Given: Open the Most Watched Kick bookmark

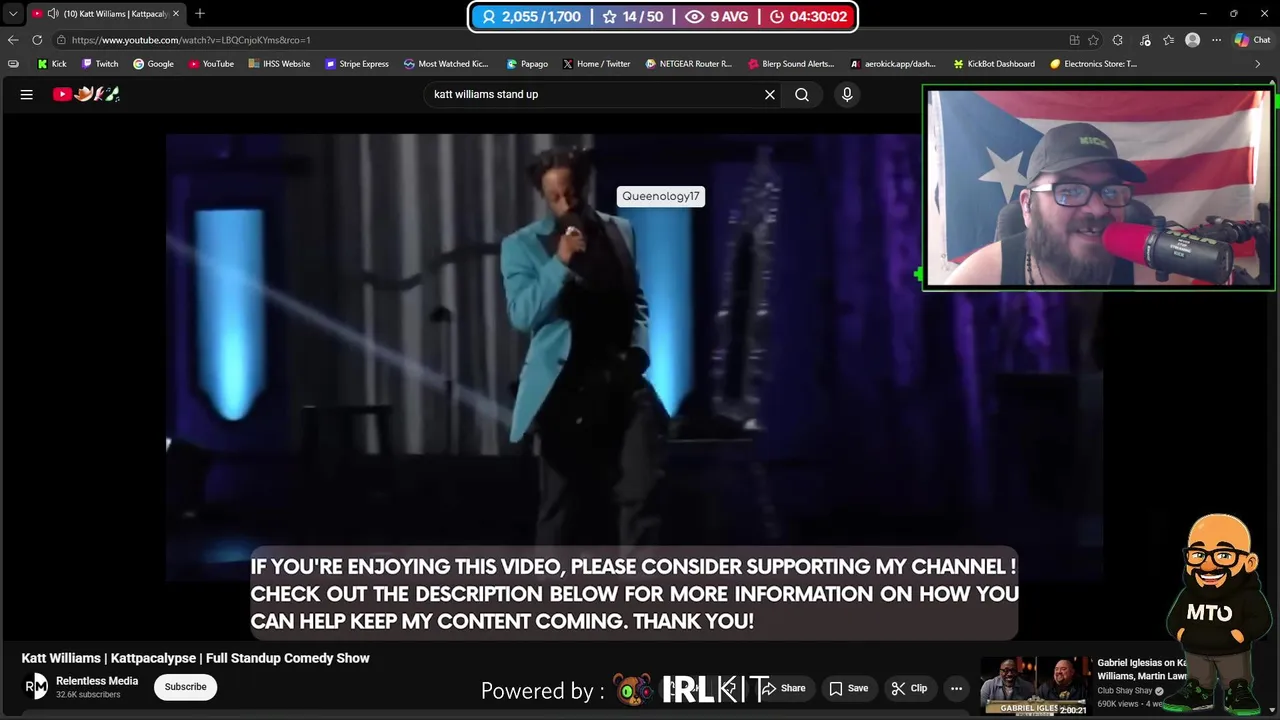Looking at the screenshot, I should tap(446, 64).
